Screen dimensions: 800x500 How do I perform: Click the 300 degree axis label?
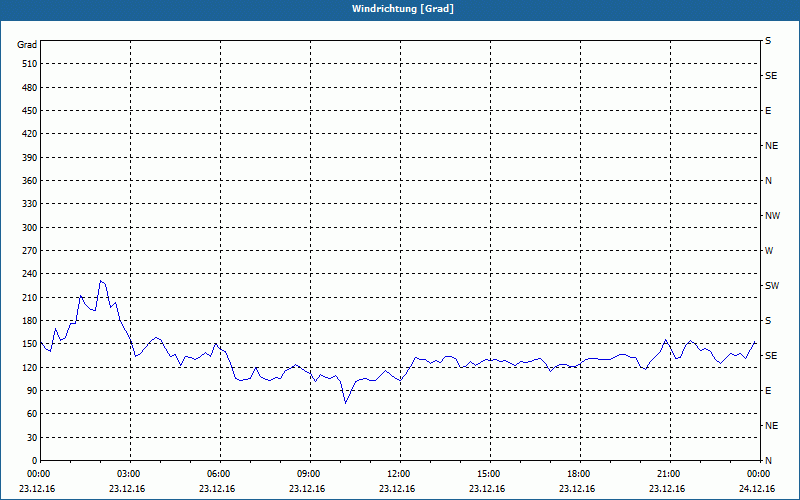pyautogui.click(x=30, y=228)
